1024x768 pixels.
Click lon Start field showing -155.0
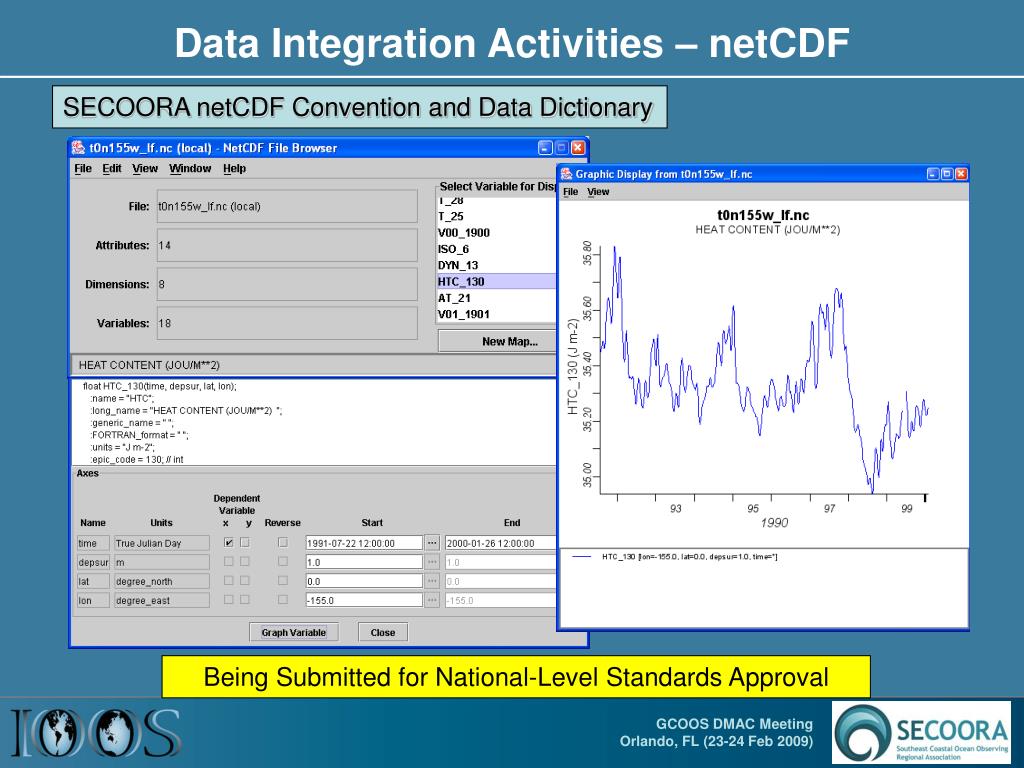364,600
